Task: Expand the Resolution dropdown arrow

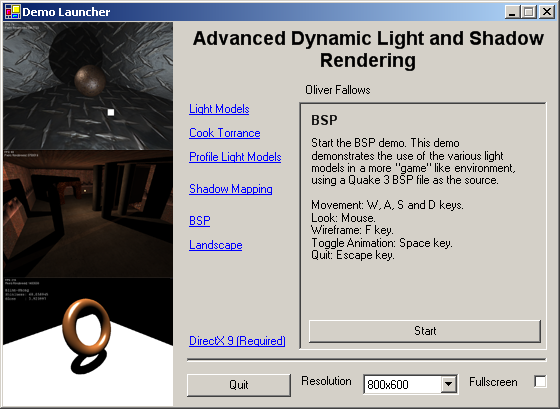Action: pyautogui.click(x=449, y=385)
